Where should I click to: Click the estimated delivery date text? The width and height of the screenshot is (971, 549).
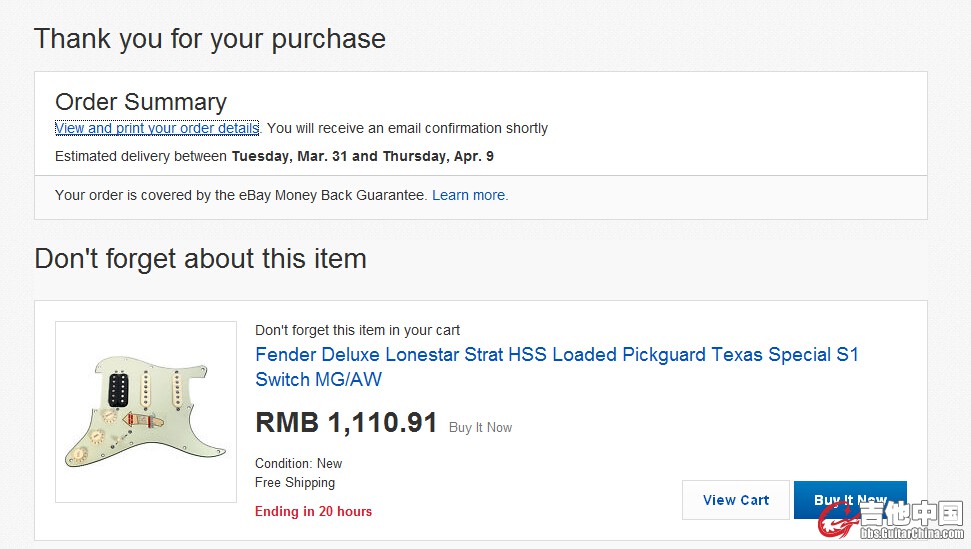[x=362, y=156]
